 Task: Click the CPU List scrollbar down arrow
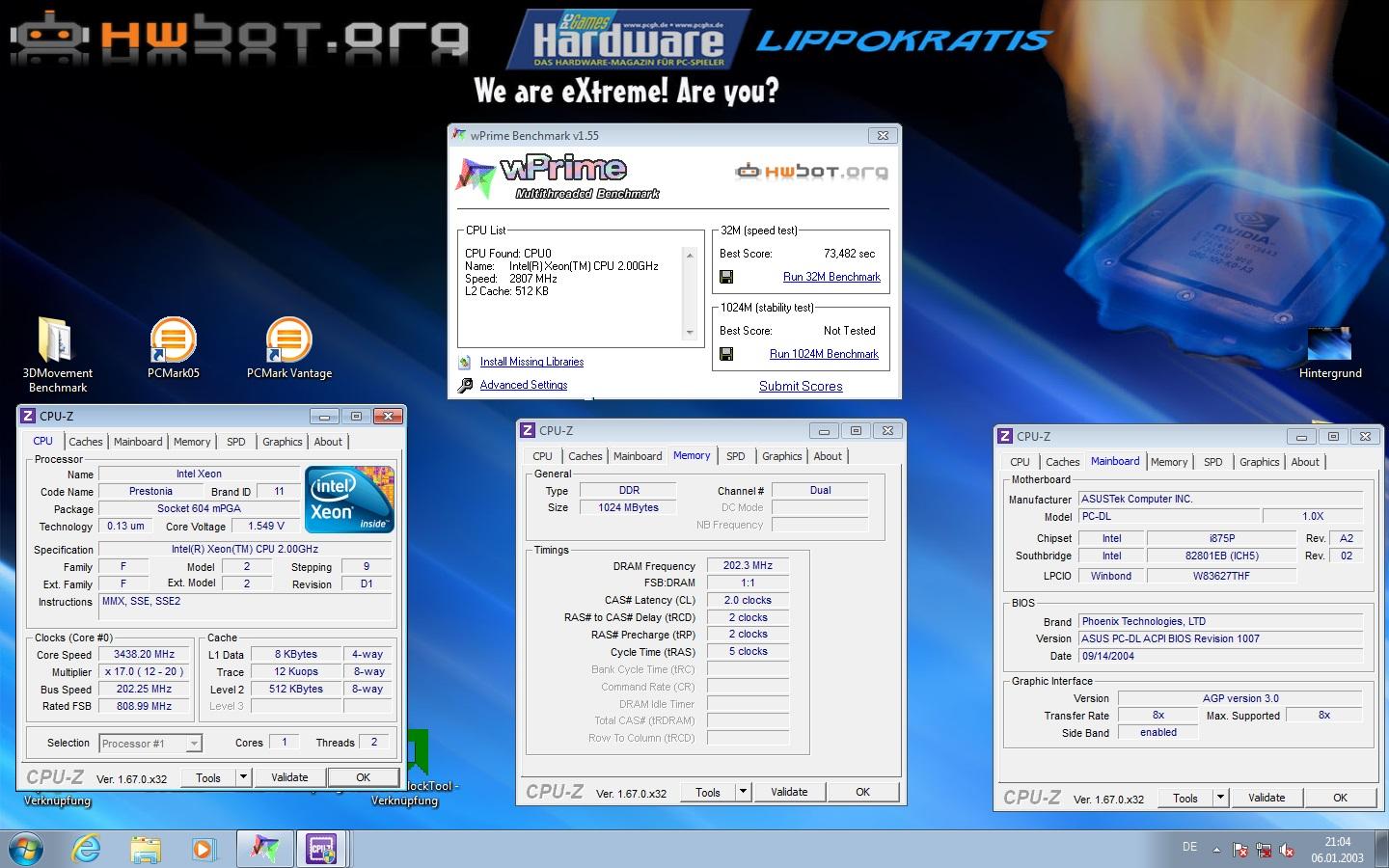(x=690, y=332)
